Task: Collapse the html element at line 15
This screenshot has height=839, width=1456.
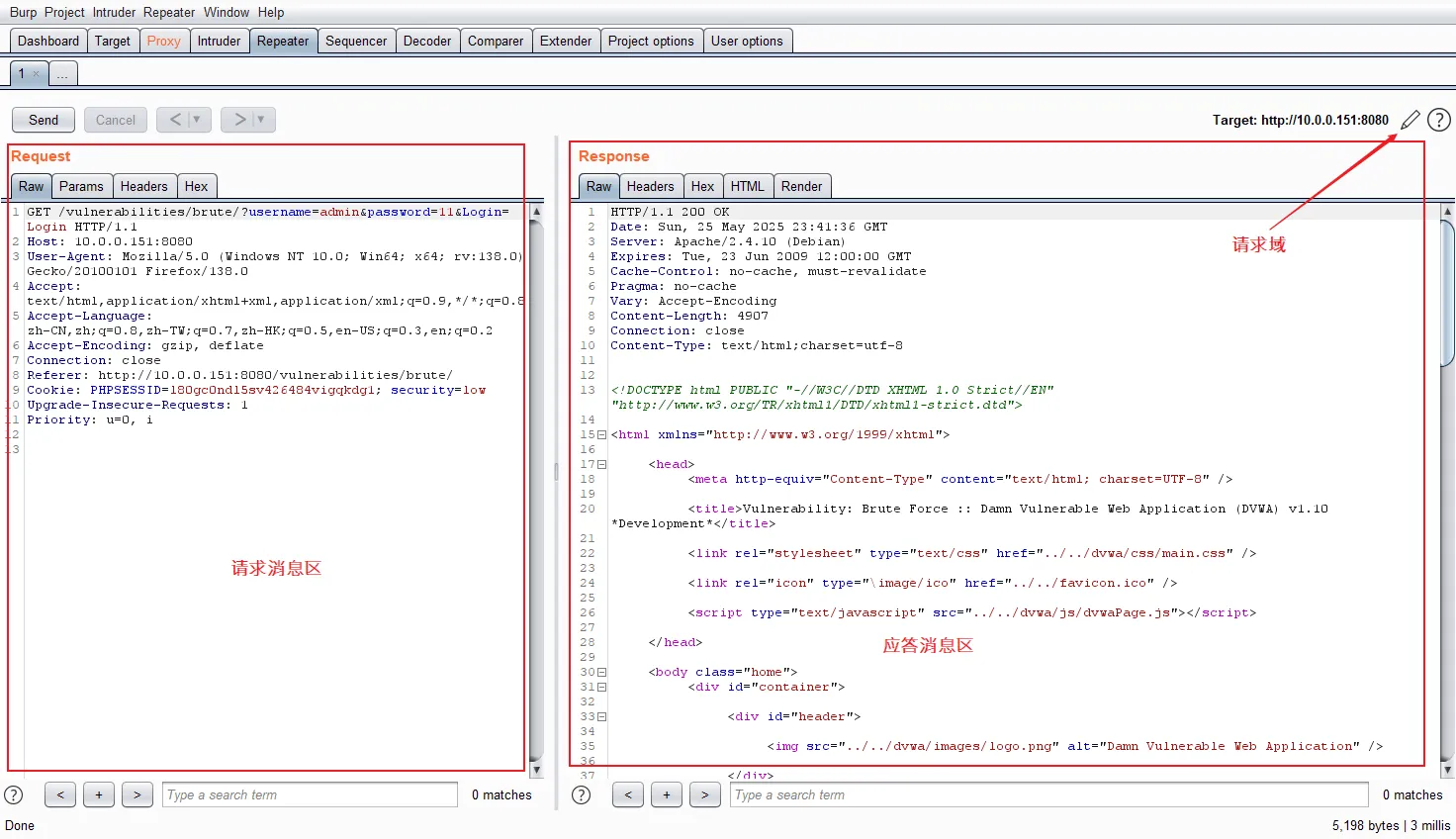Action: 601,434
